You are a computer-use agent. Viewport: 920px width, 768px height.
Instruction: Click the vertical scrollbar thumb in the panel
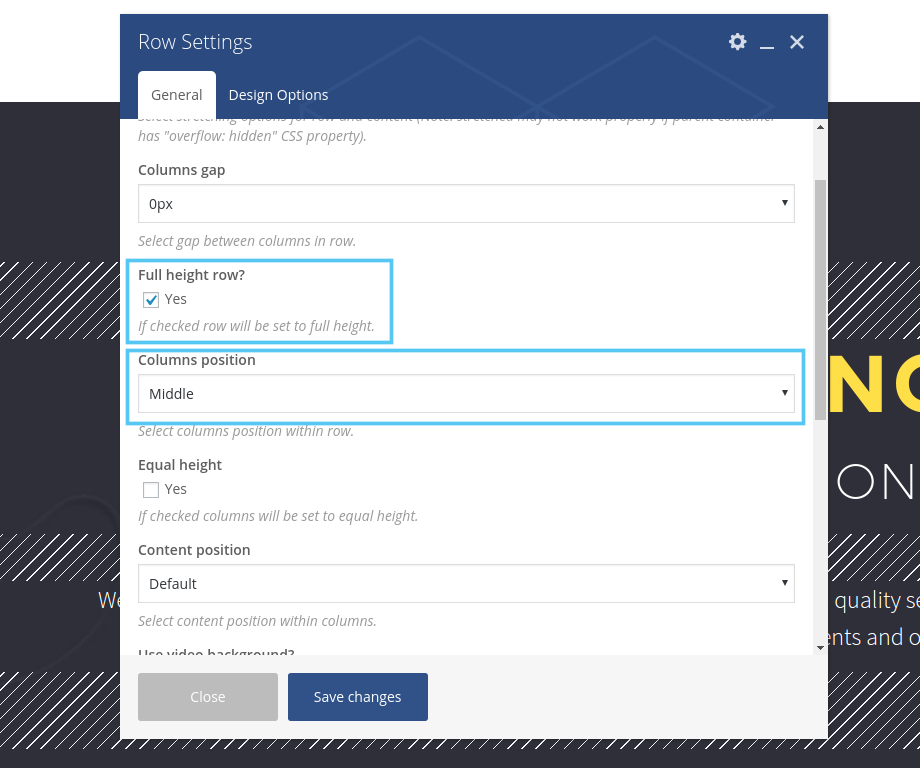click(x=820, y=300)
